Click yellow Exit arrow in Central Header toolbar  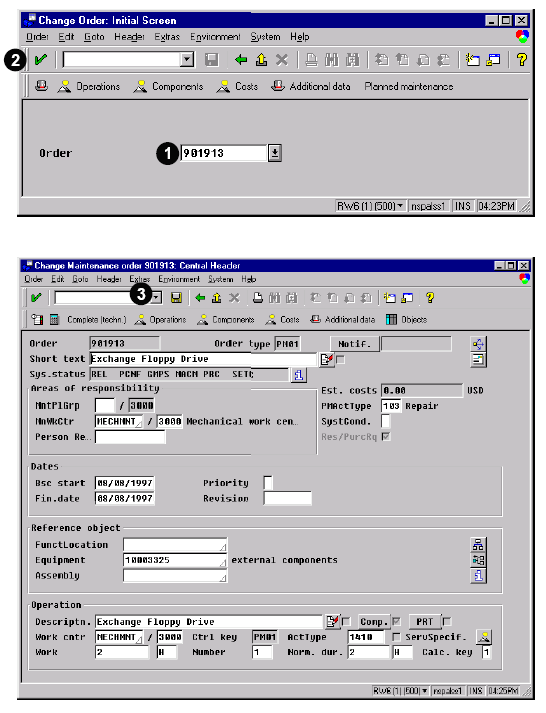(x=217, y=298)
